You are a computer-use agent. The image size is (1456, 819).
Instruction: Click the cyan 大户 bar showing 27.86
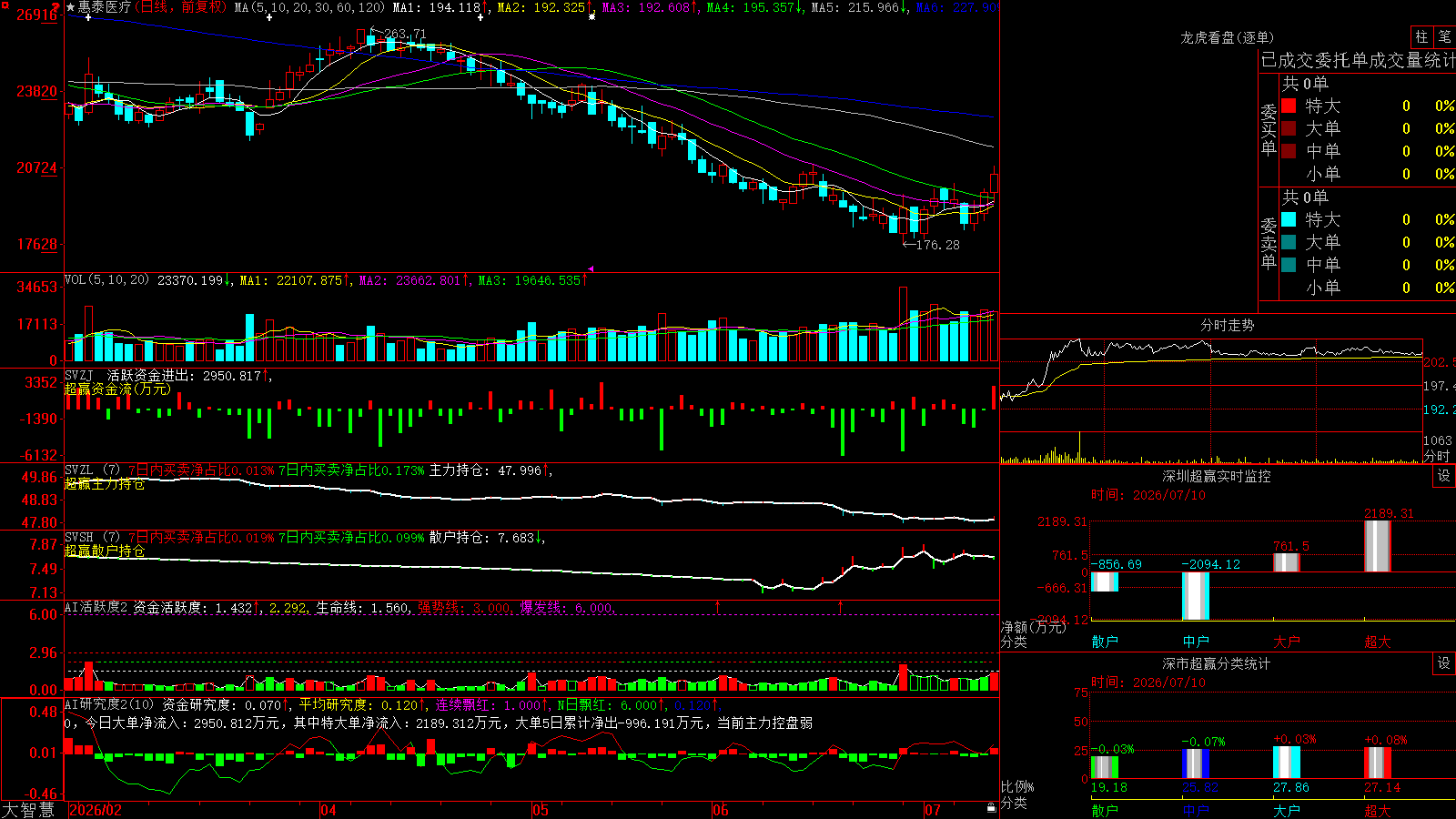[x=1287, y=763]
